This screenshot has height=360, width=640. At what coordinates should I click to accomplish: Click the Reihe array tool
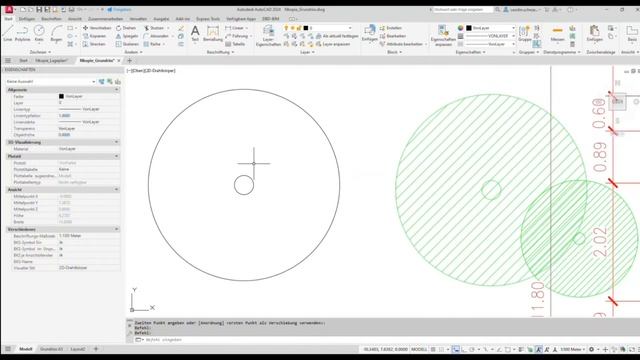click(152, 44)
